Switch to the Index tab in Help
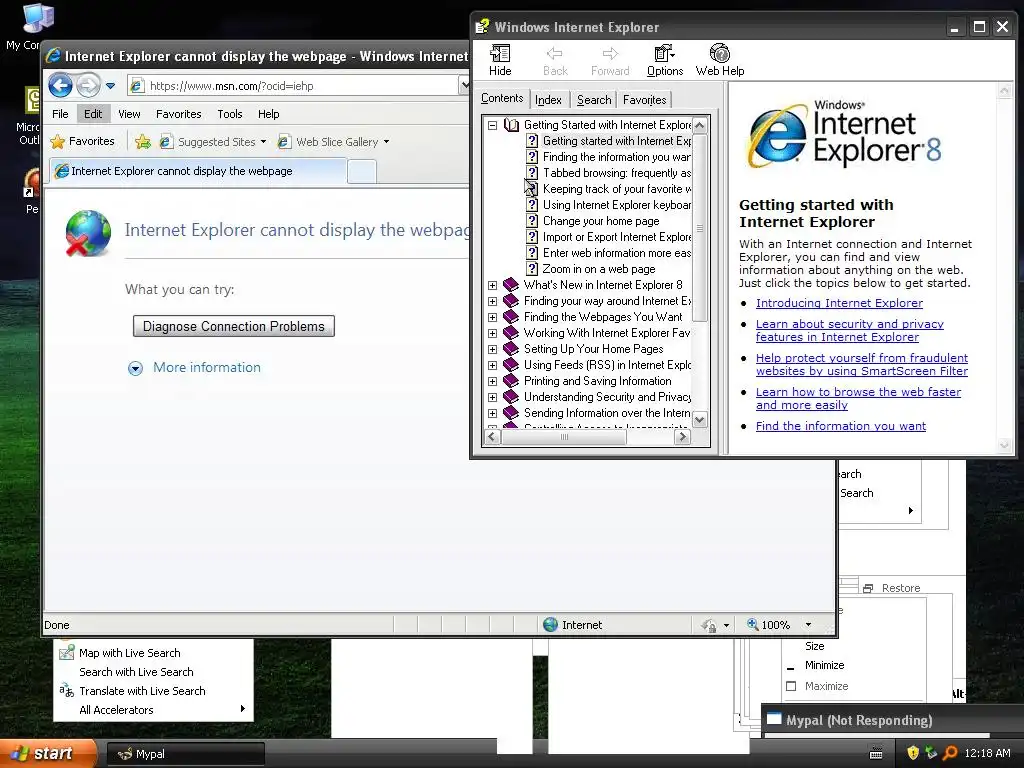Image resolution: width=1024 pixels, height=768 pixels. coord(548,100)
